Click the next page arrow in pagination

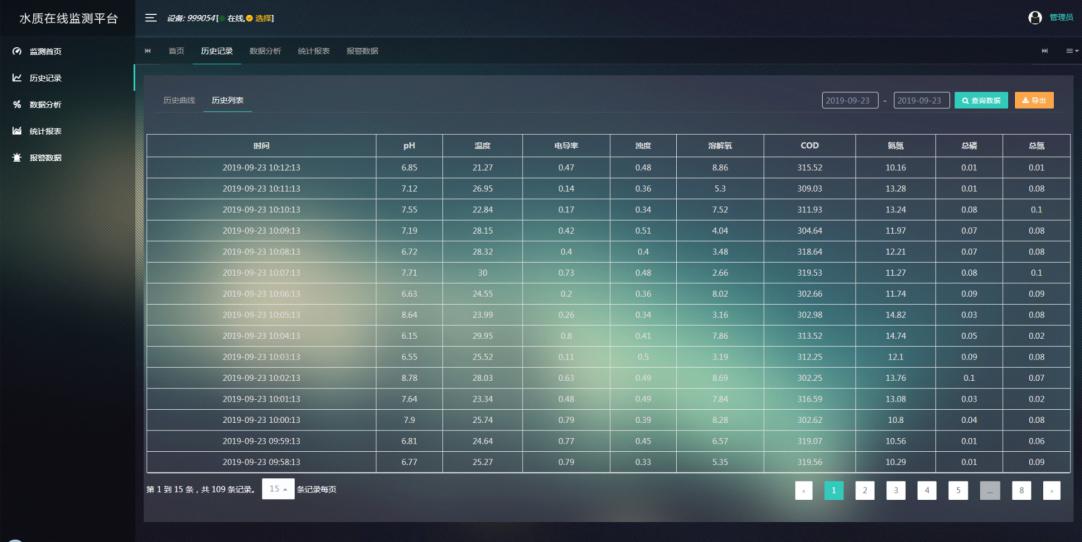pos(1051,490)
